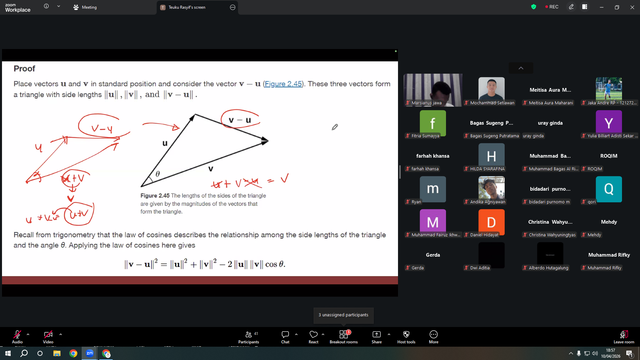Open the Figure 2.45 link
Viewport: 640px width, 360px height.
283,84
